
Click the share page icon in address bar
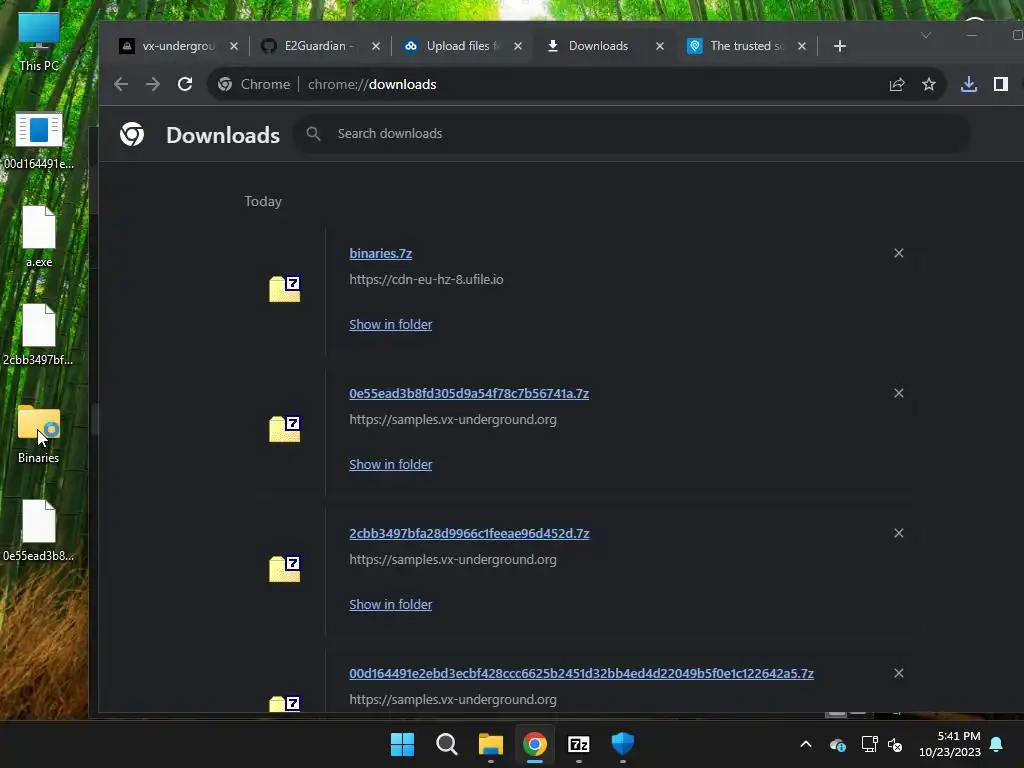(897, 84)
